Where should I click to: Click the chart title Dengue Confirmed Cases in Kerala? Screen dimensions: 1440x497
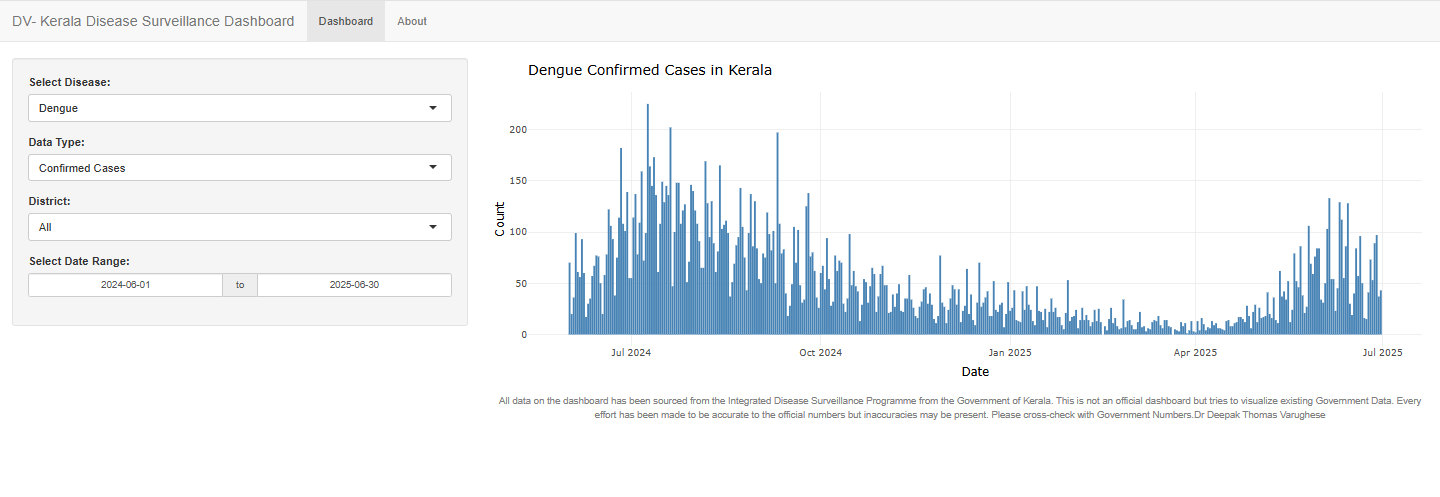(650, 71)
